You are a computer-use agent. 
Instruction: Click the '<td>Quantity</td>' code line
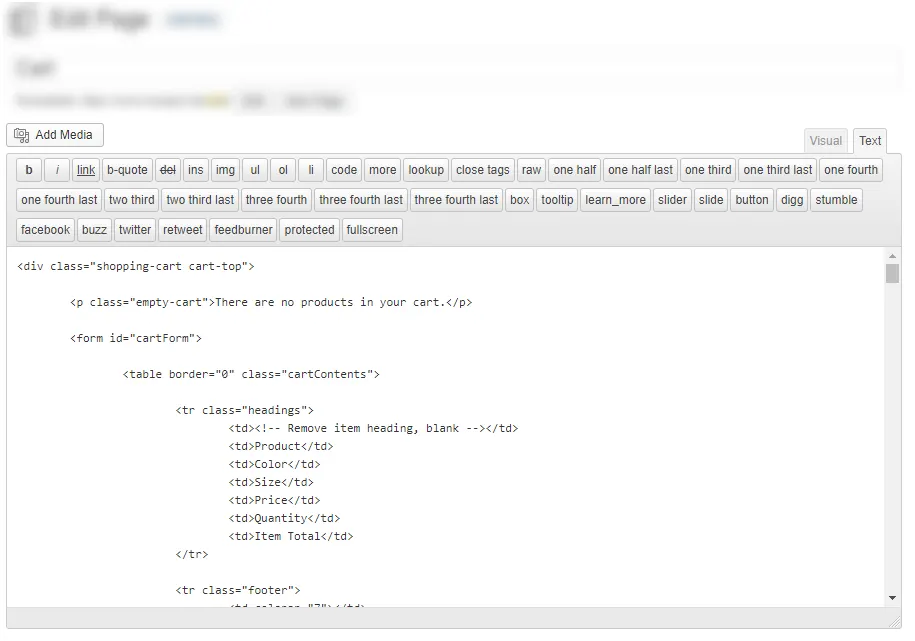284,518
